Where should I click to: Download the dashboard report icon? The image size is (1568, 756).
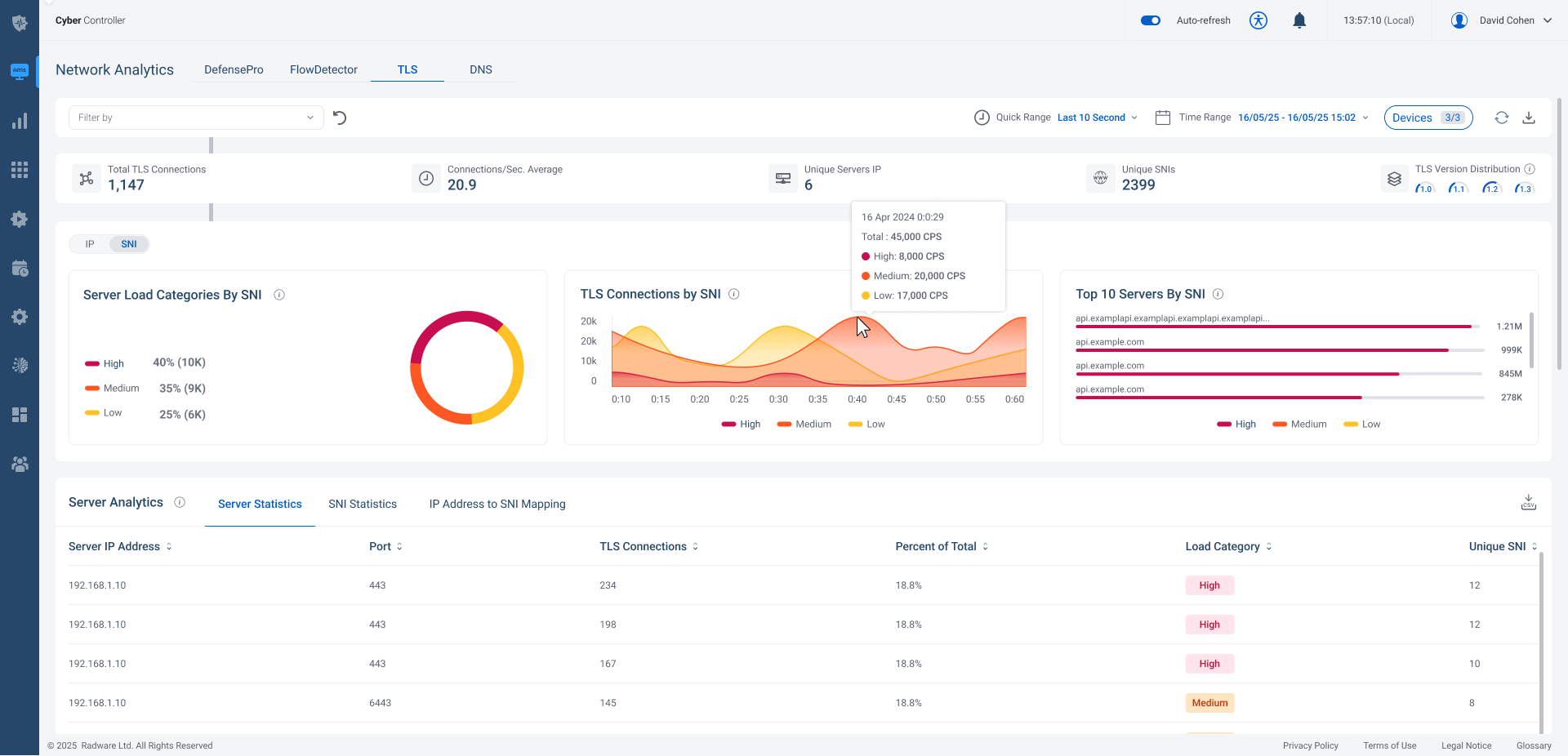point(1529,118)
